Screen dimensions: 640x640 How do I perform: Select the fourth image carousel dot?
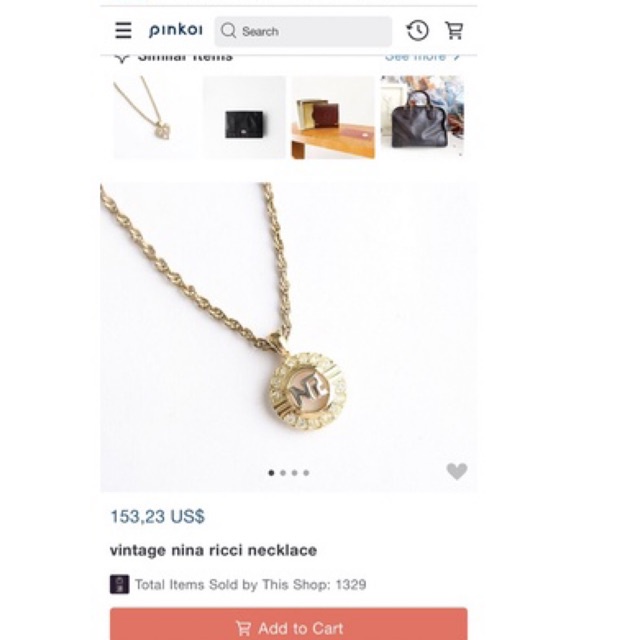point(306,473)
